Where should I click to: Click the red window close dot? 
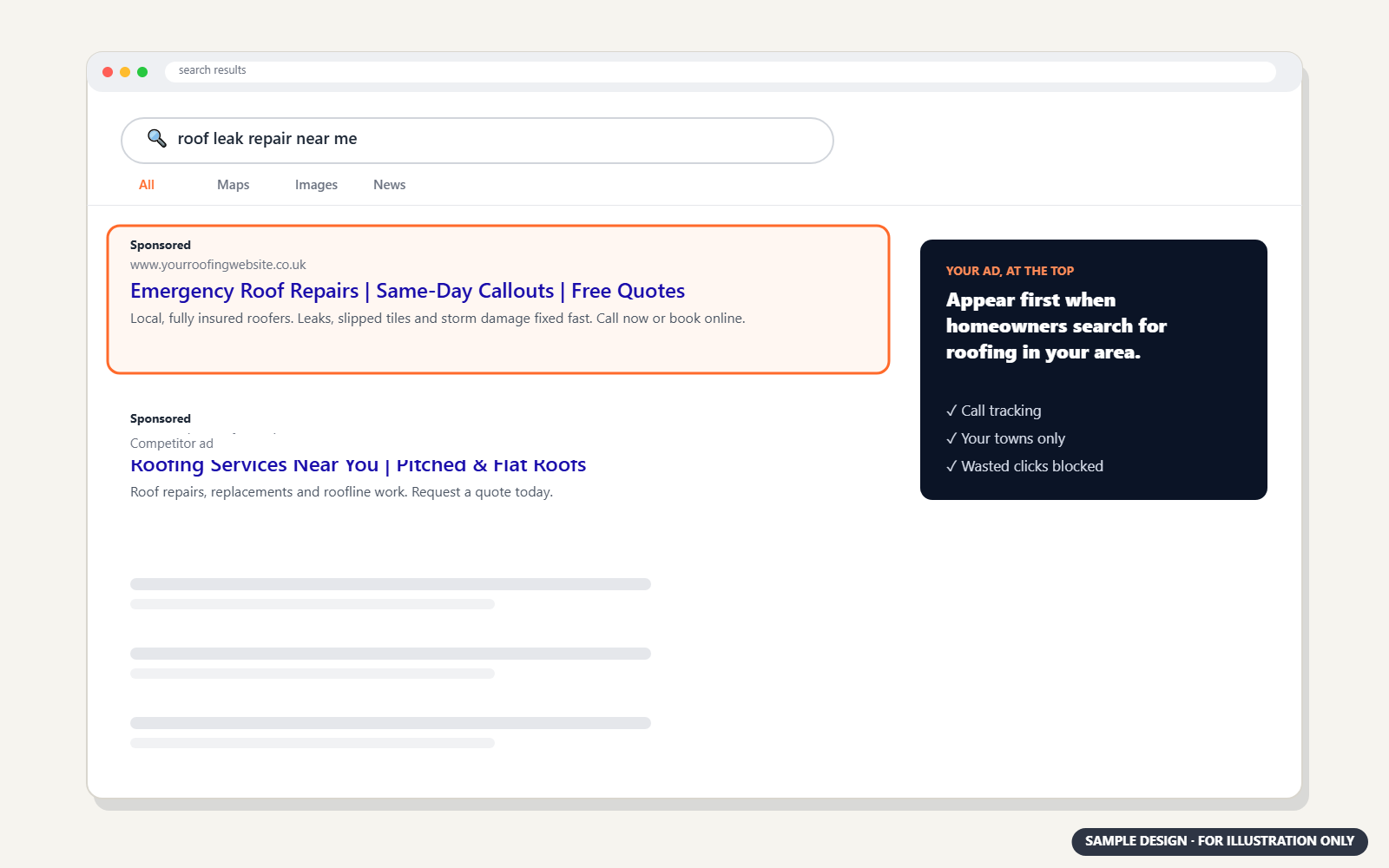pyautogui.click(x=108, y=72)
